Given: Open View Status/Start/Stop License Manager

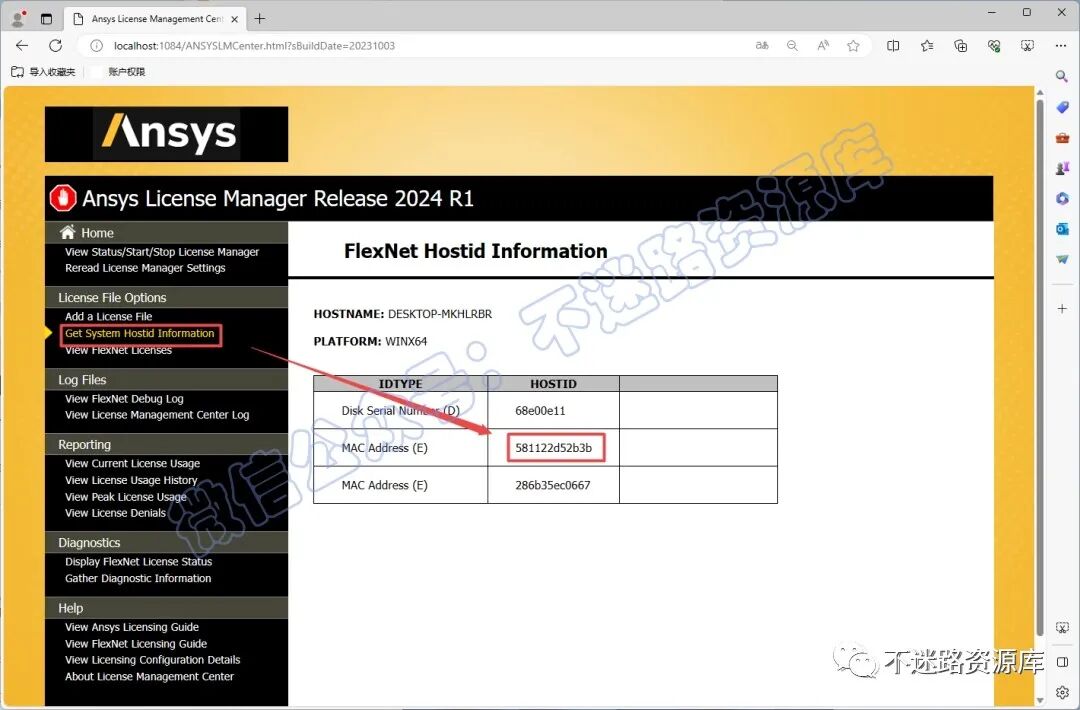Looking at the screenshot, I should pos(162,252).
